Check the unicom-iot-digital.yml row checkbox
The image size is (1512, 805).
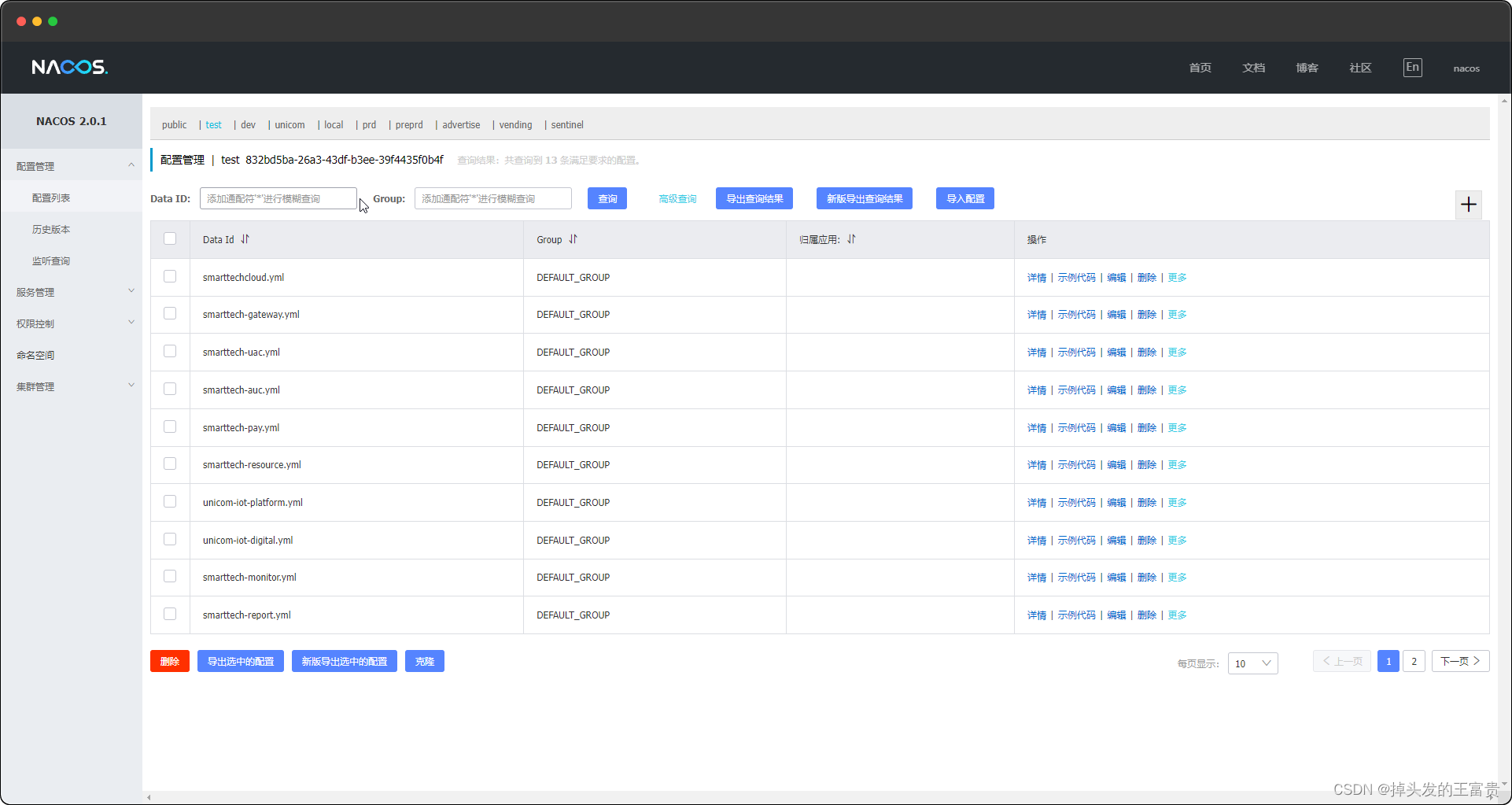[x=170, y=539]
